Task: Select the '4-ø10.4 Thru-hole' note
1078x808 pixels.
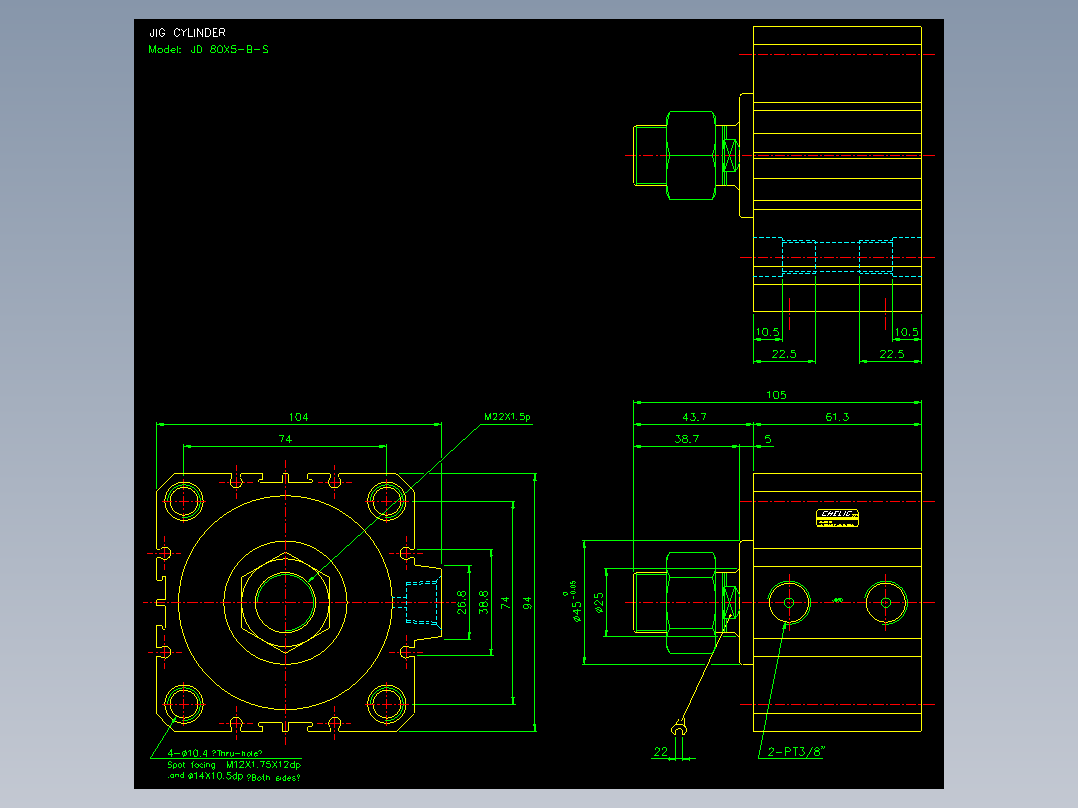Action: pos(214,753)
